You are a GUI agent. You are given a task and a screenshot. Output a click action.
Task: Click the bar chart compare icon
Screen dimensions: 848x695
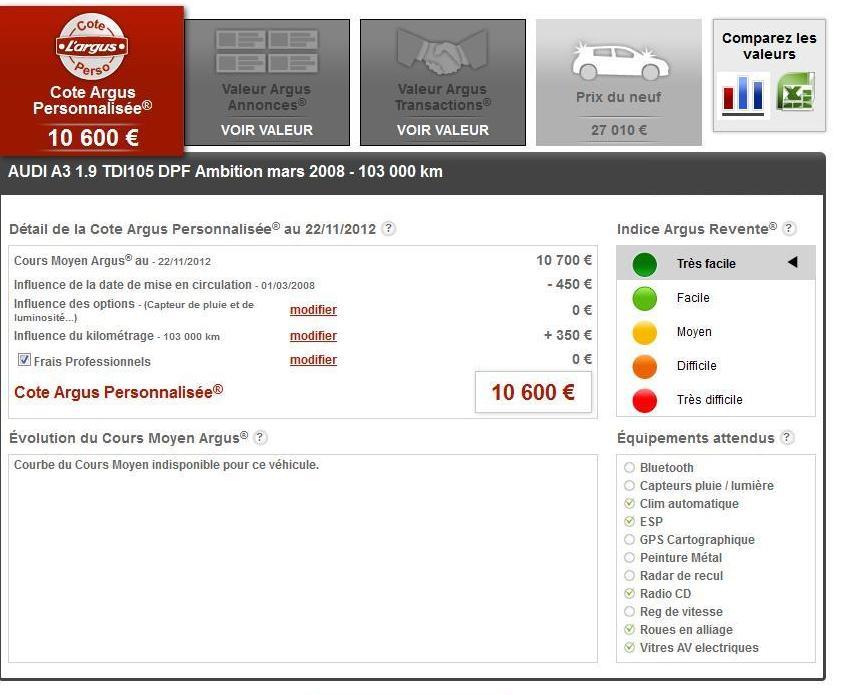pyautogui.click(x=743, y=95)
